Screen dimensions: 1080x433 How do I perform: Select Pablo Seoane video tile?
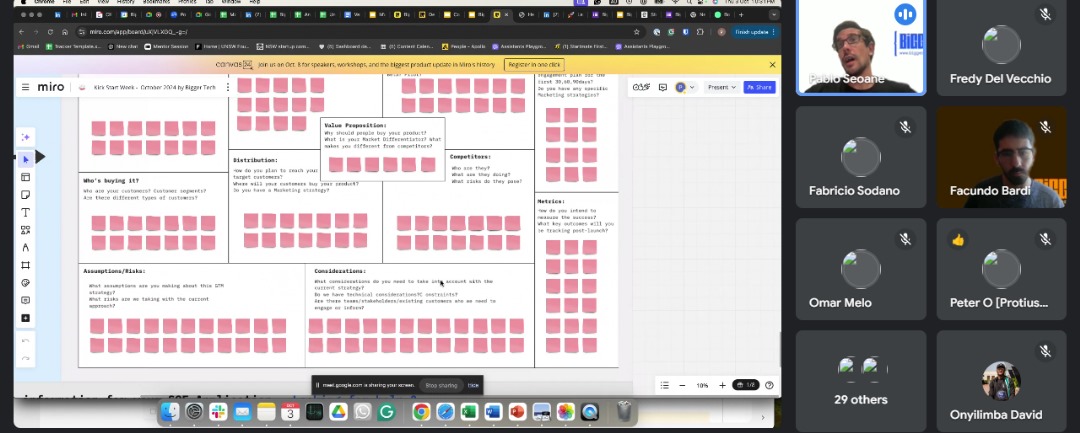coord(861,47)
